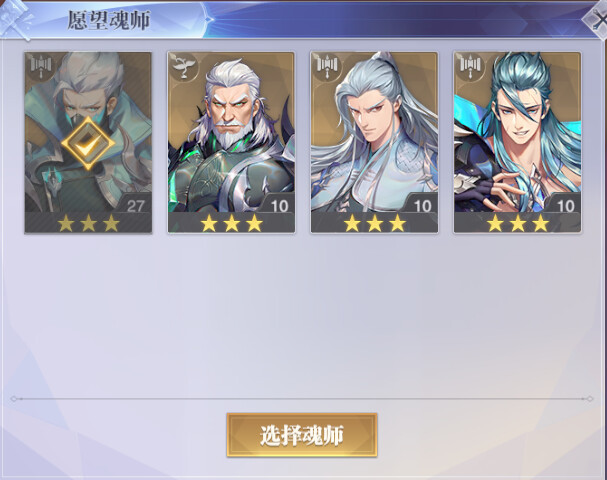The height and width of the screenshot is (480, 607).
Task: Click the class emblem on the silver ponytail card
Action: 326,66
